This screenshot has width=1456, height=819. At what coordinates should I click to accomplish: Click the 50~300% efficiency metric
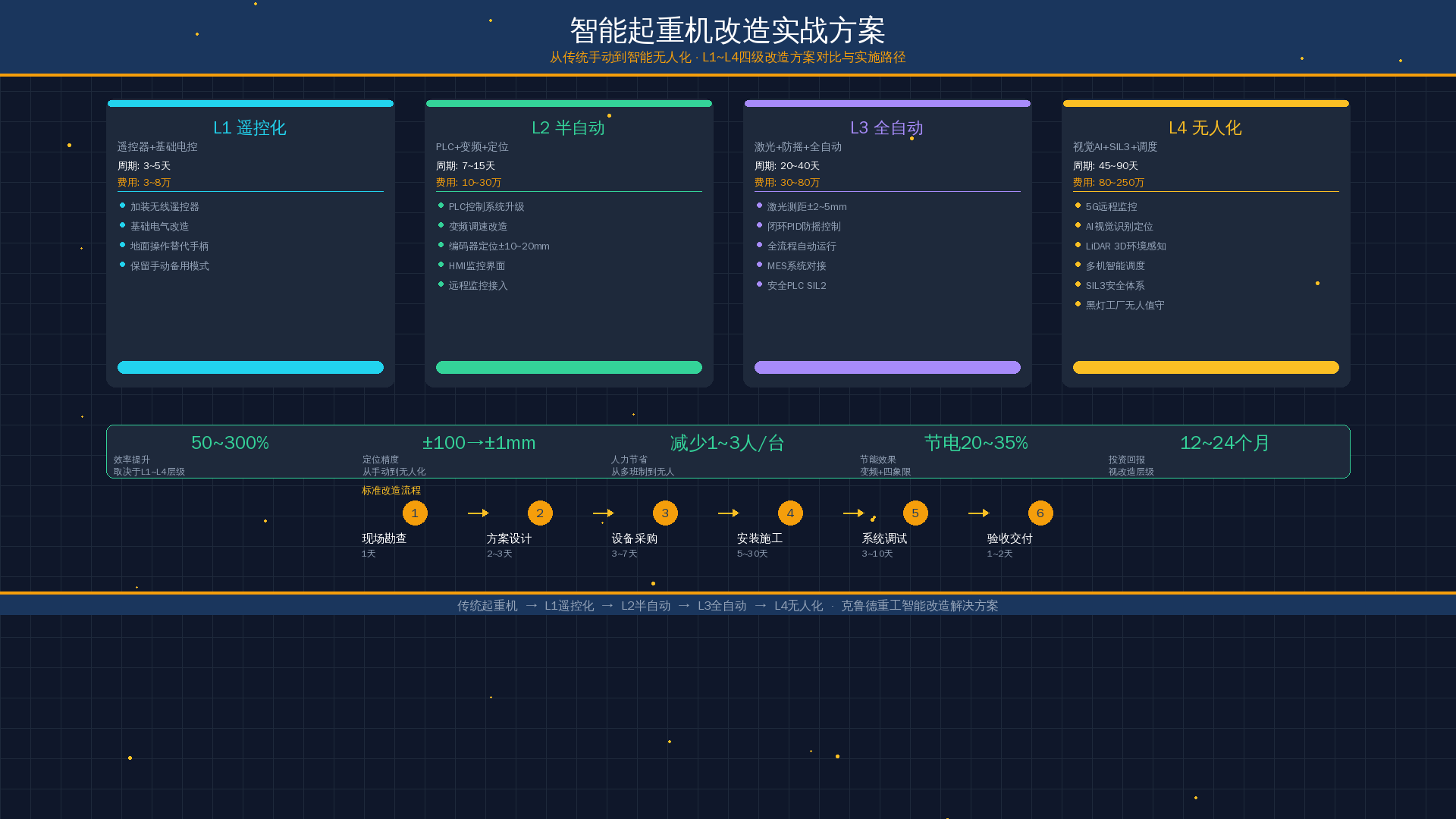click(231, 443)
